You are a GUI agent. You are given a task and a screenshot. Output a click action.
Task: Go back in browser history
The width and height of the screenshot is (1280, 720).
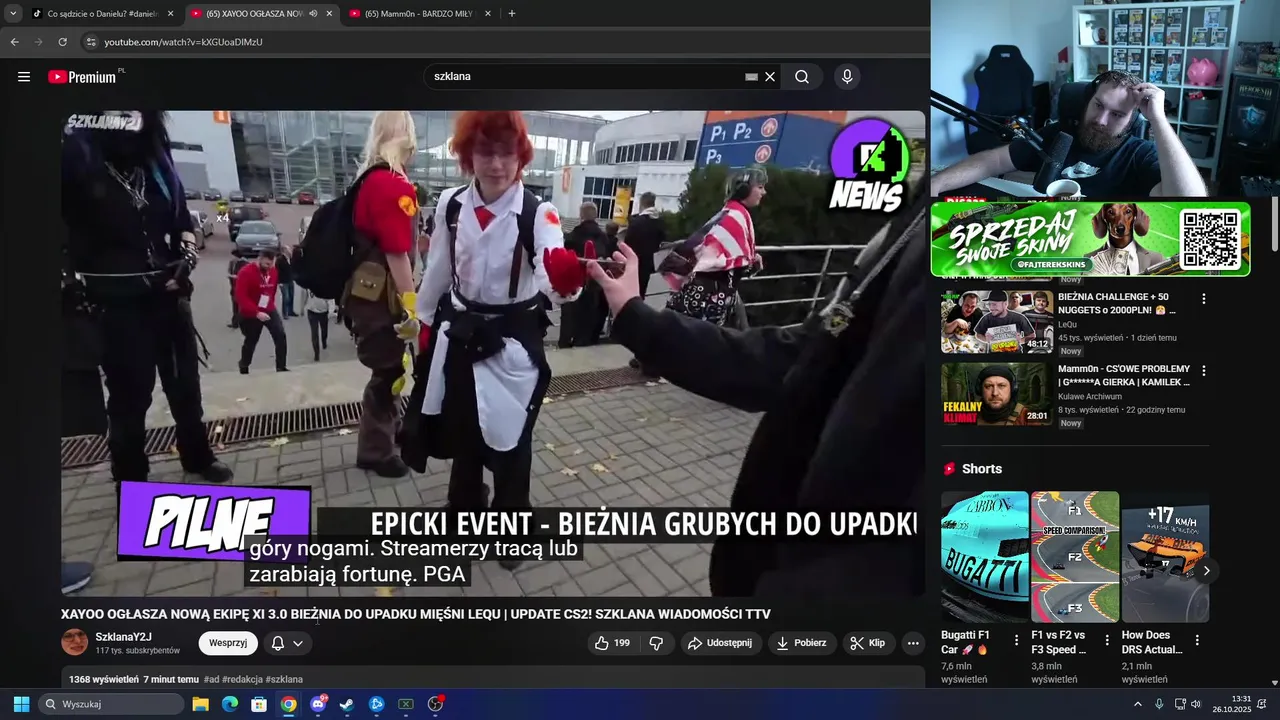tap(14, 42)
